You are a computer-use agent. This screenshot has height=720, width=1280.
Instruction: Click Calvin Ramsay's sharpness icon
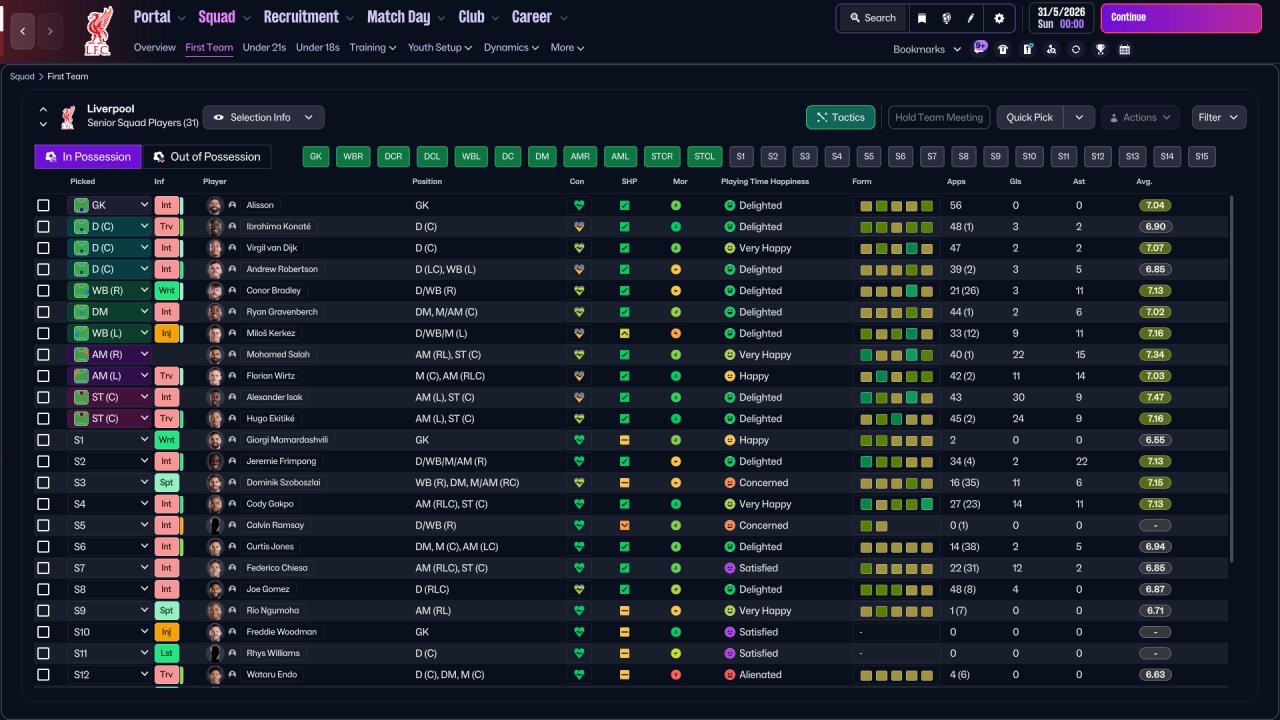(625, 526)
